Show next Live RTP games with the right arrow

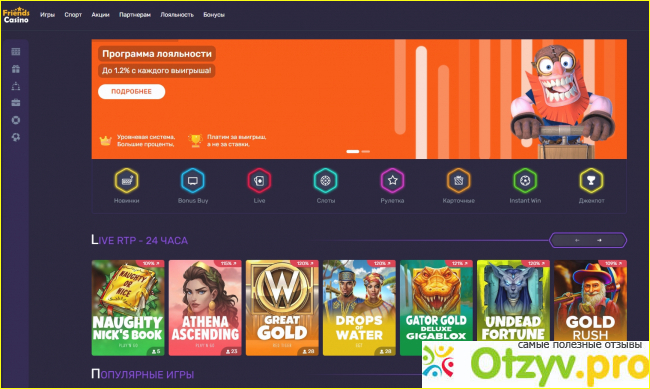coord(599,240)
